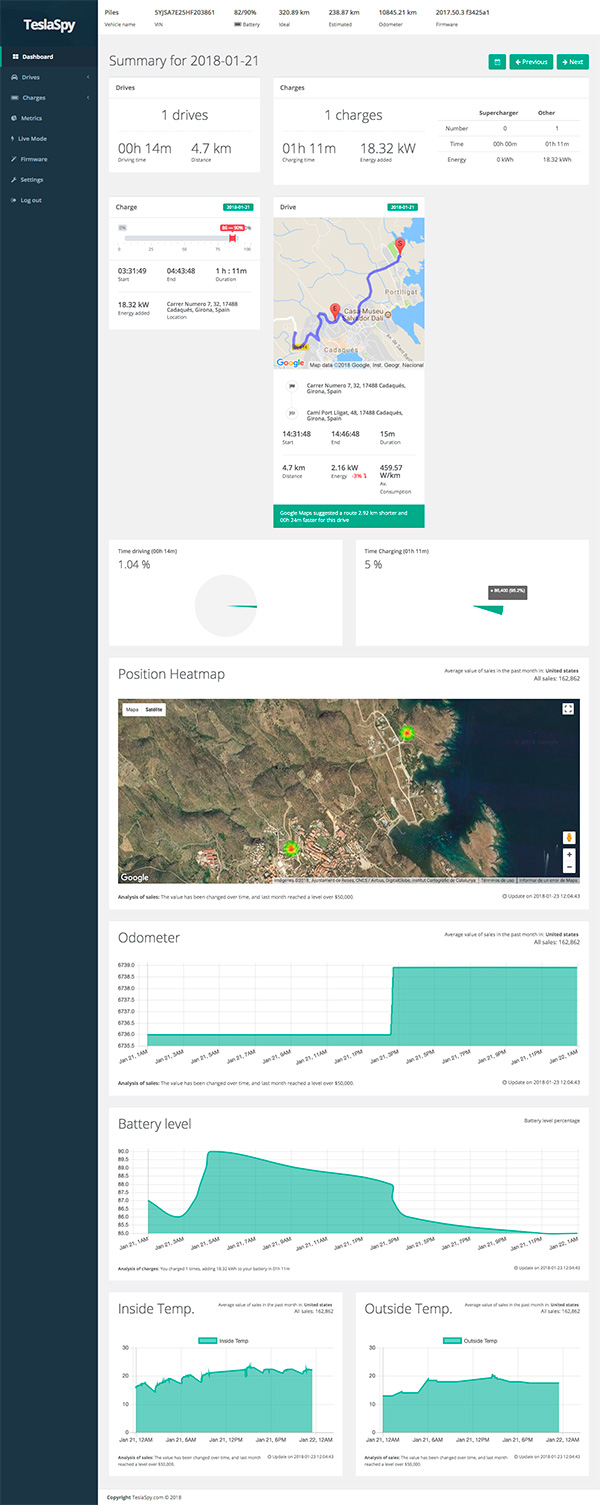Open the Metrics menu item
Screen dimensions: 600x1505
click(x=50, y=118)
